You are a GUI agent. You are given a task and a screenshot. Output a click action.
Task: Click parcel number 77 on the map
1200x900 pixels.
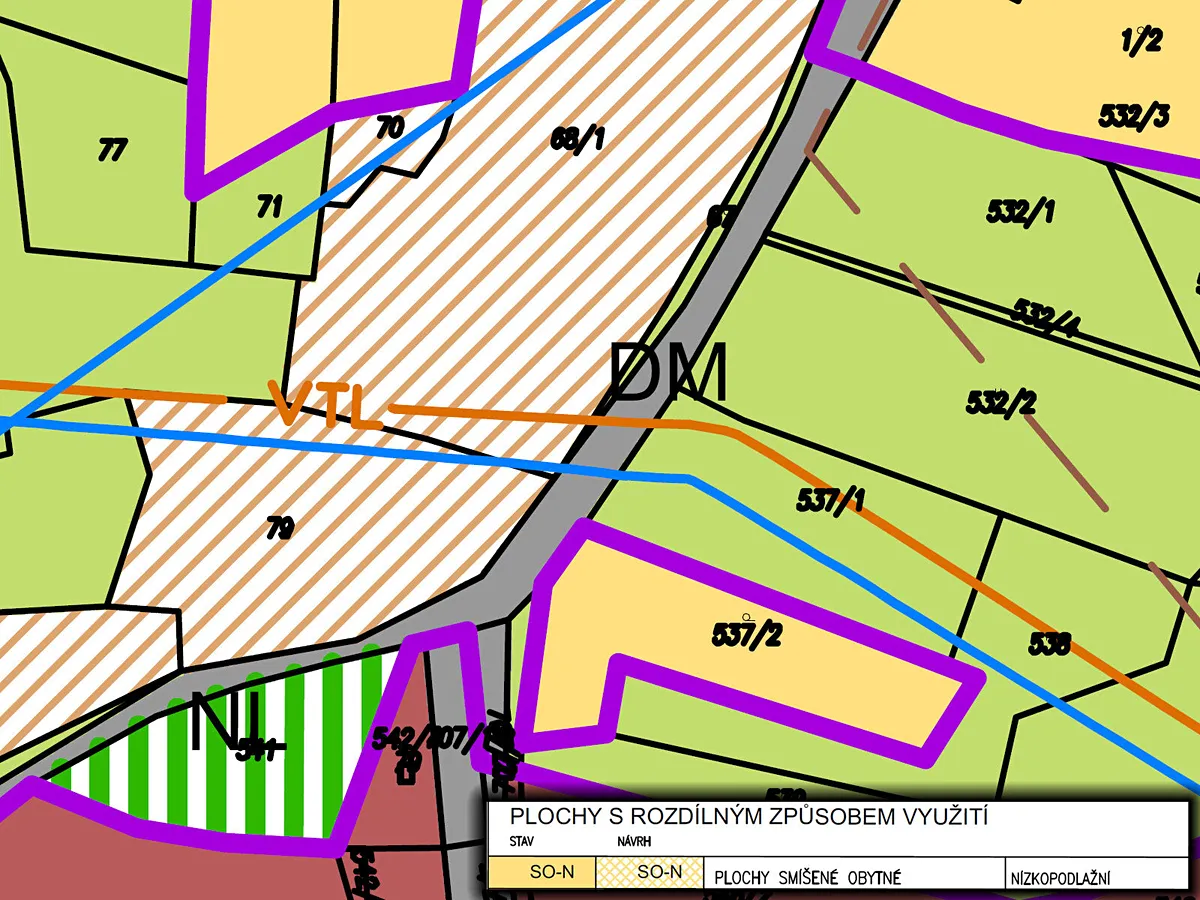pyautogui.click(x=113, y=150)
